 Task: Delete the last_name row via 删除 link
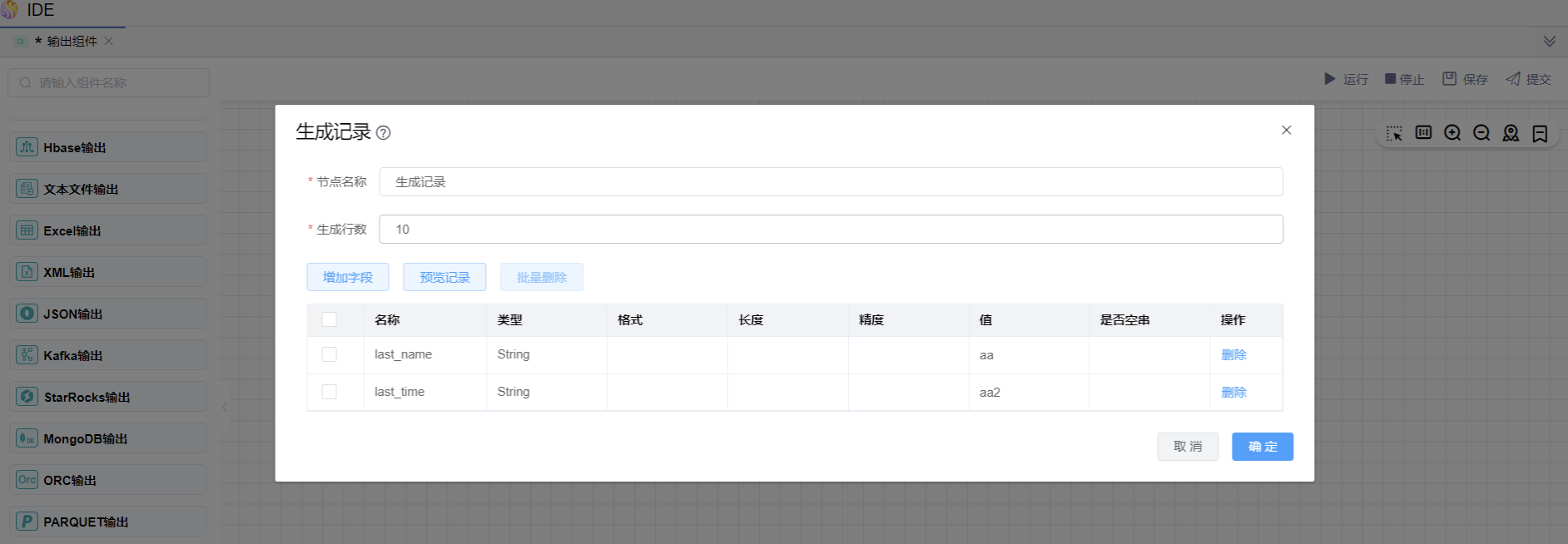1233,354
